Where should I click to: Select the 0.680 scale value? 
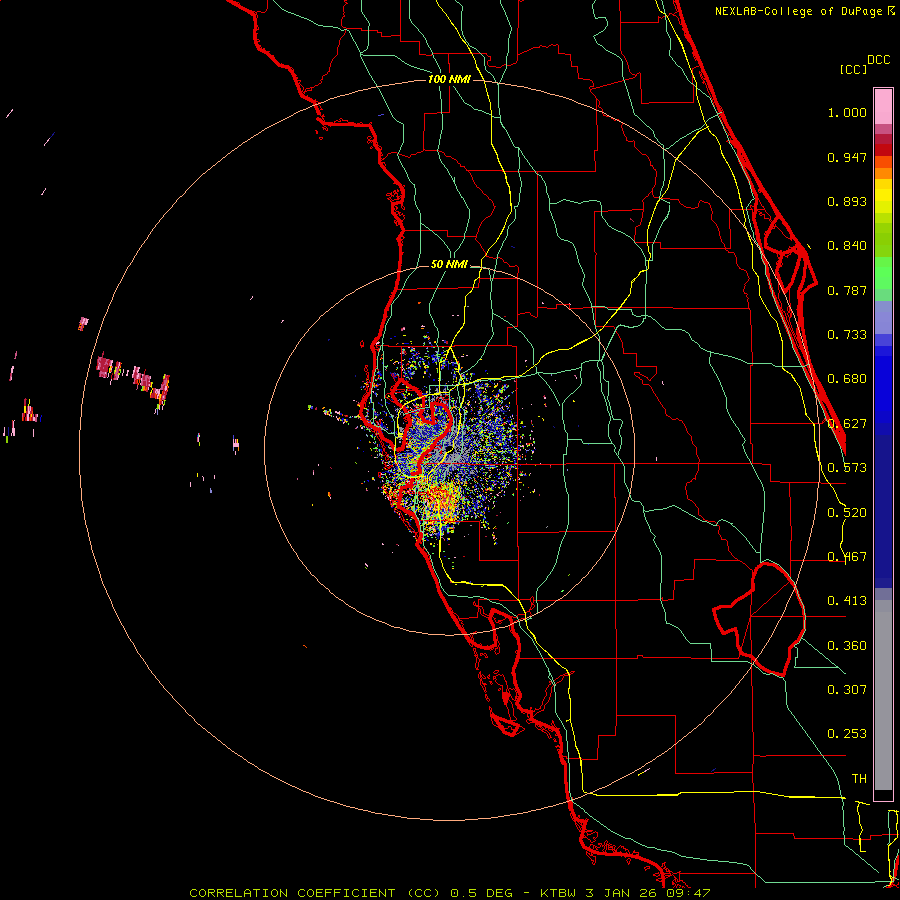tap(847, 379)
